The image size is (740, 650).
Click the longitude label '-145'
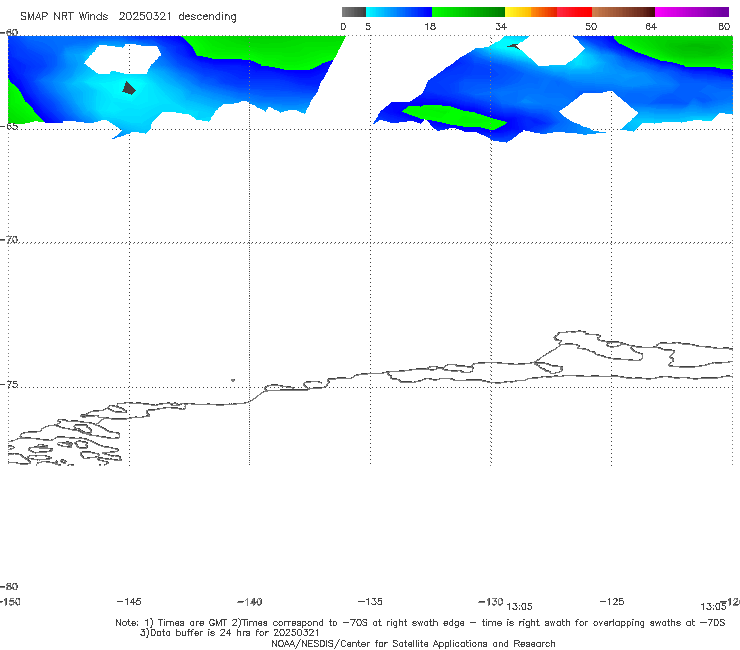pyautogui.click(x=128, y=602)
